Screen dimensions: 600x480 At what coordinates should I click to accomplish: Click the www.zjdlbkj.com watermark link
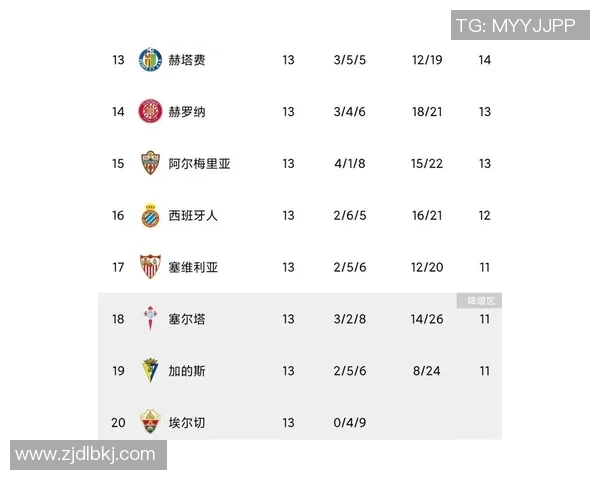click(x=86, y=454)
